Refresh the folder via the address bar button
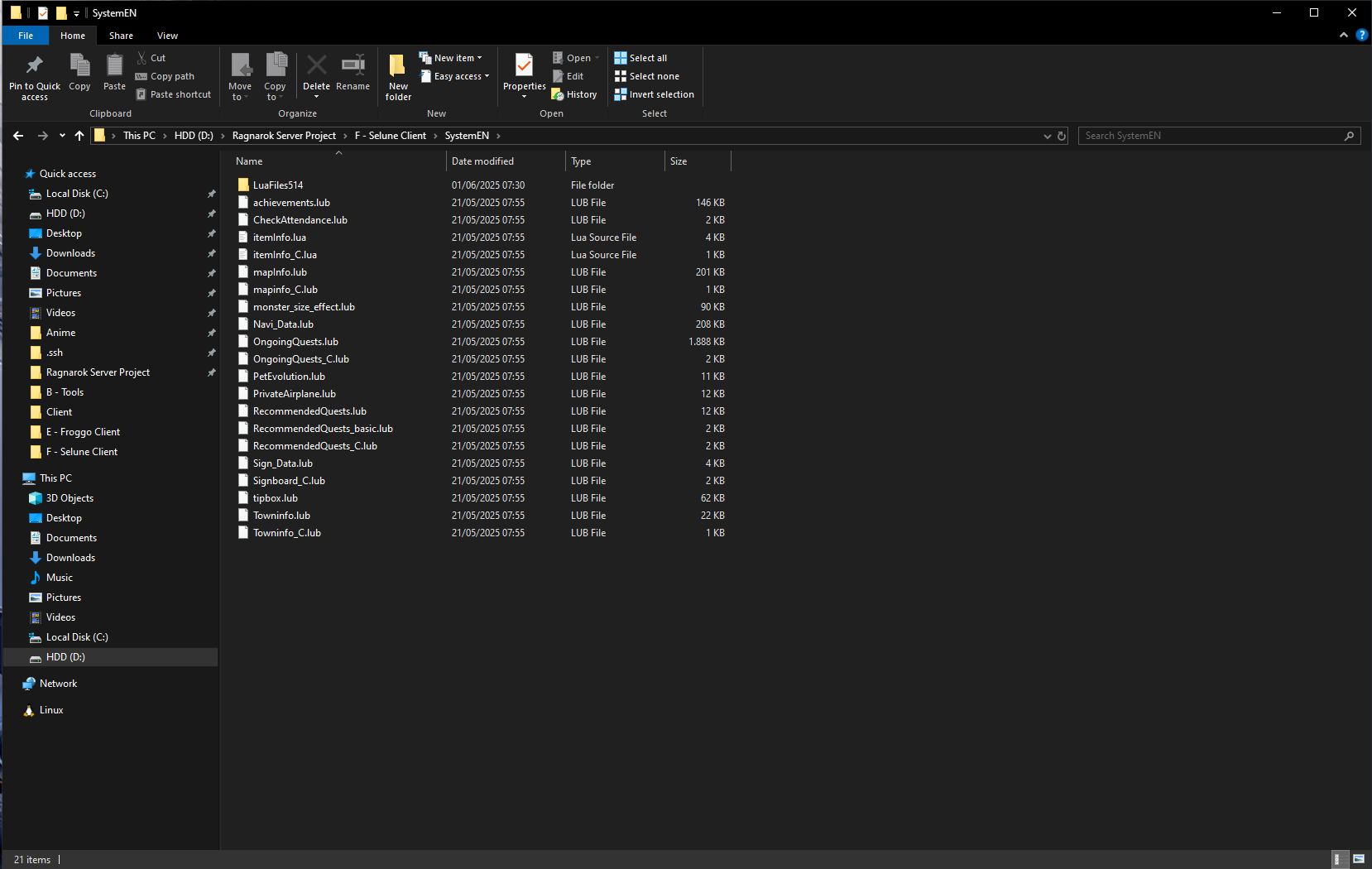 [x=1062, y=136]
